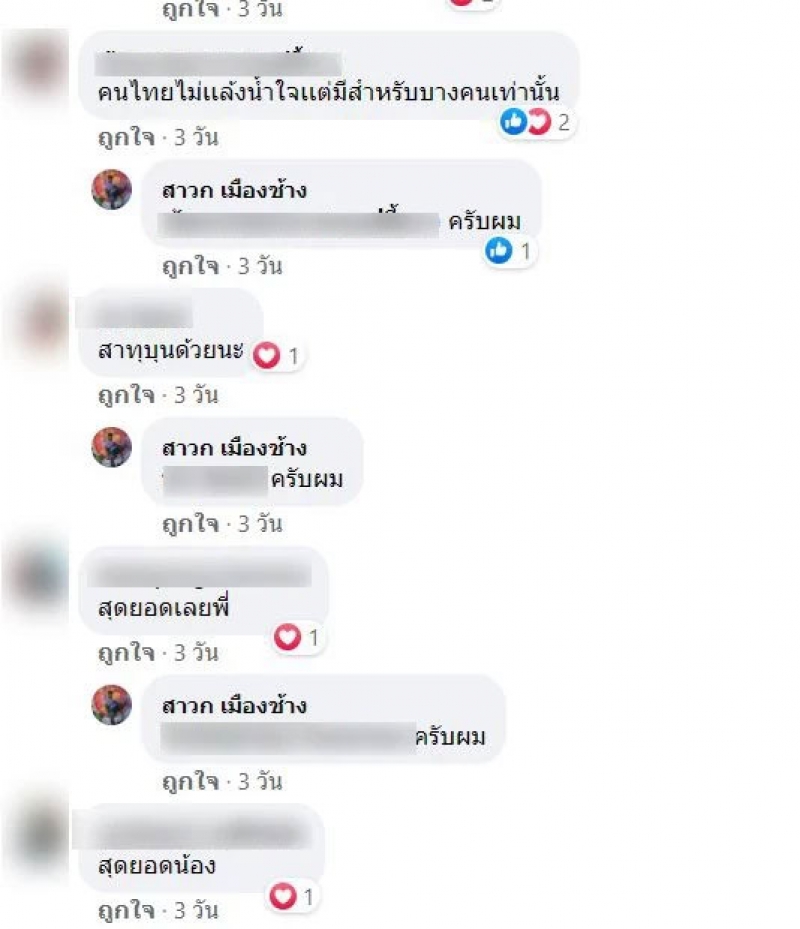Open the thumbs-up reaction count on first reply
800x929 pixels.
pyautogui.click(x=510, y=251)
